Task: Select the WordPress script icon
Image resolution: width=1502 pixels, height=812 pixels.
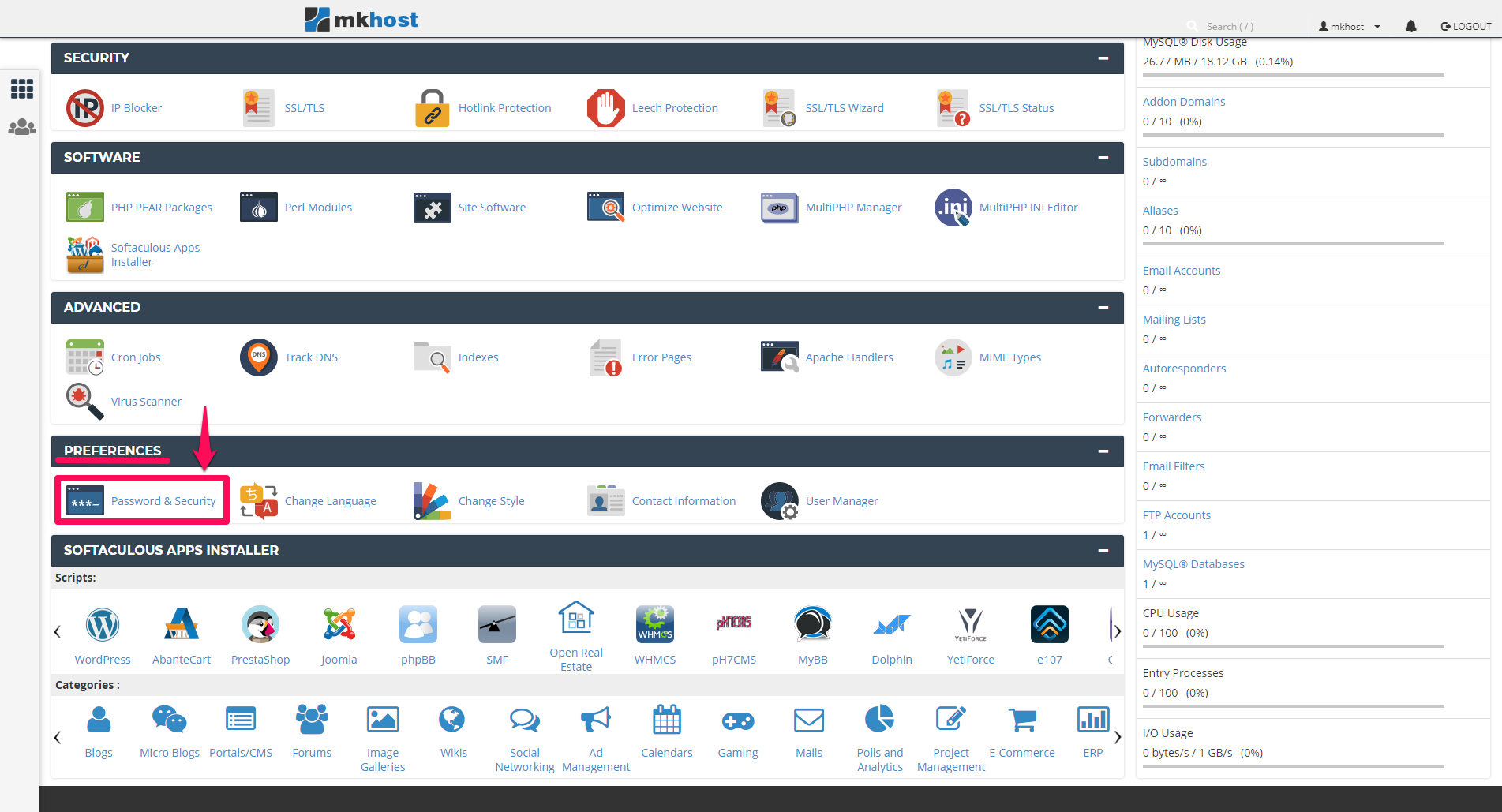Action: [x=103, y=625]
